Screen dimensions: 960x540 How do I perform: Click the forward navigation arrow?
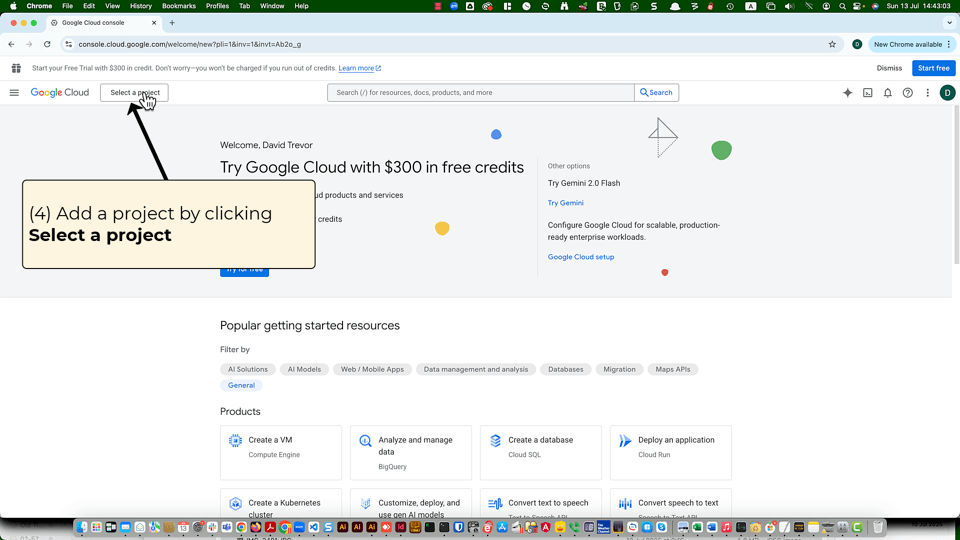click(29, 44)
